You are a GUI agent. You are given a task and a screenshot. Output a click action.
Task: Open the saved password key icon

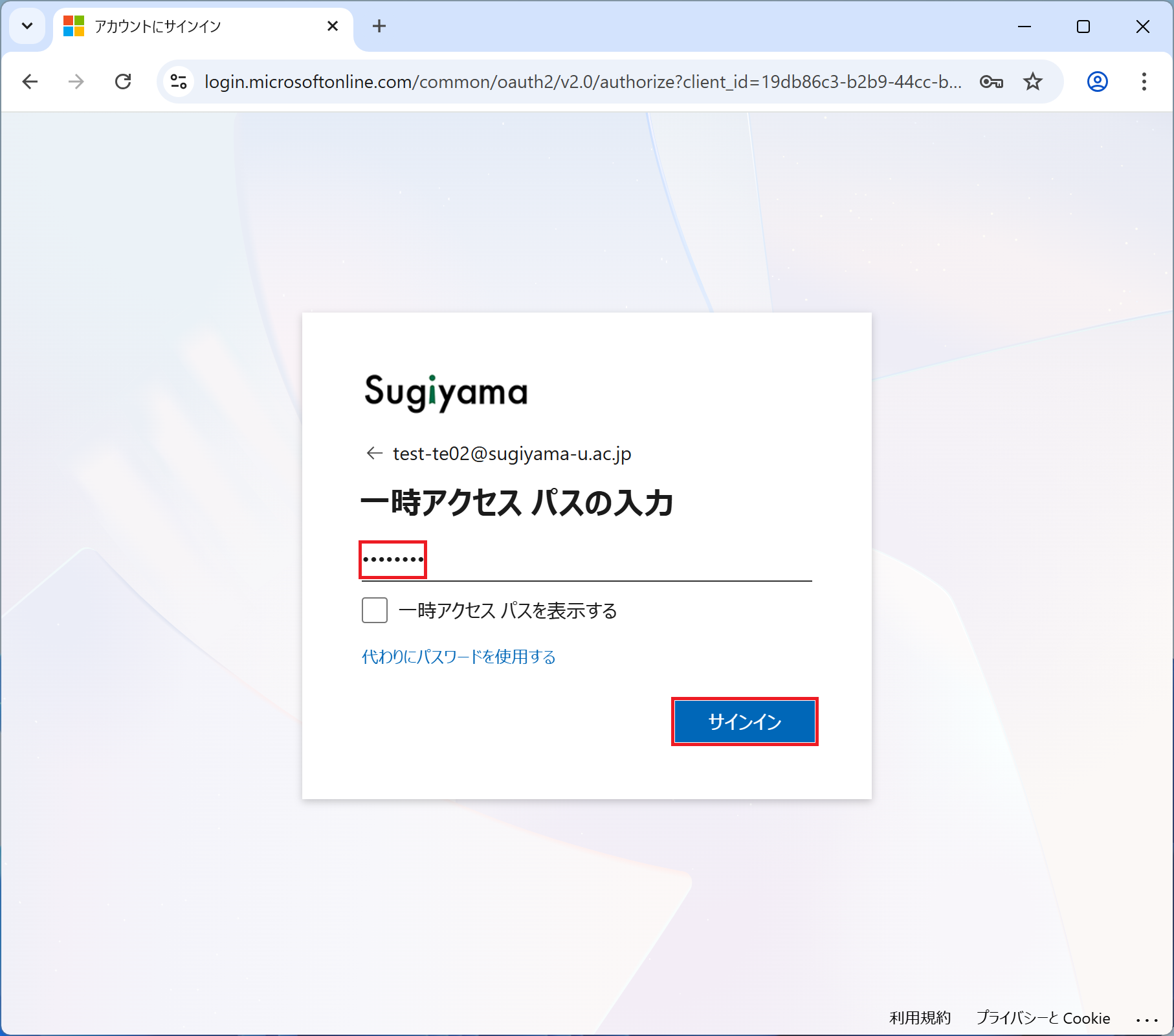click(991, 82)
